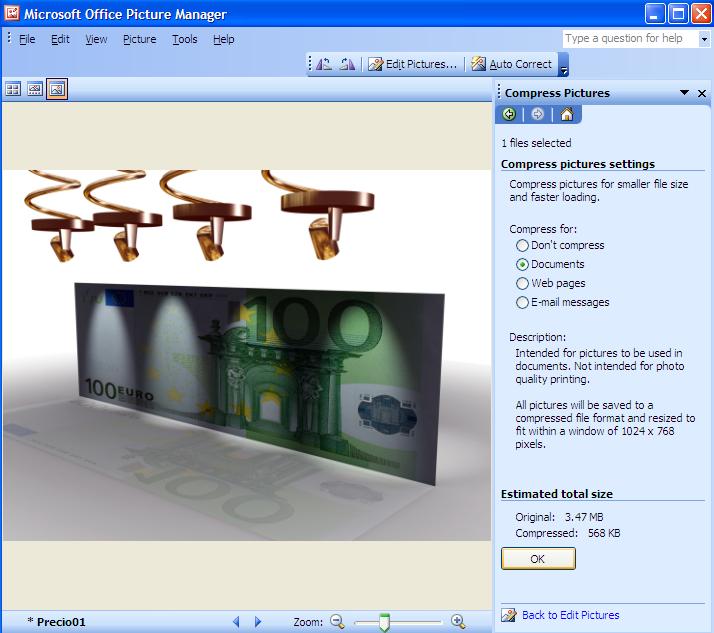Select the Web pages compression option
714x633 pixels.
[550, 283]
